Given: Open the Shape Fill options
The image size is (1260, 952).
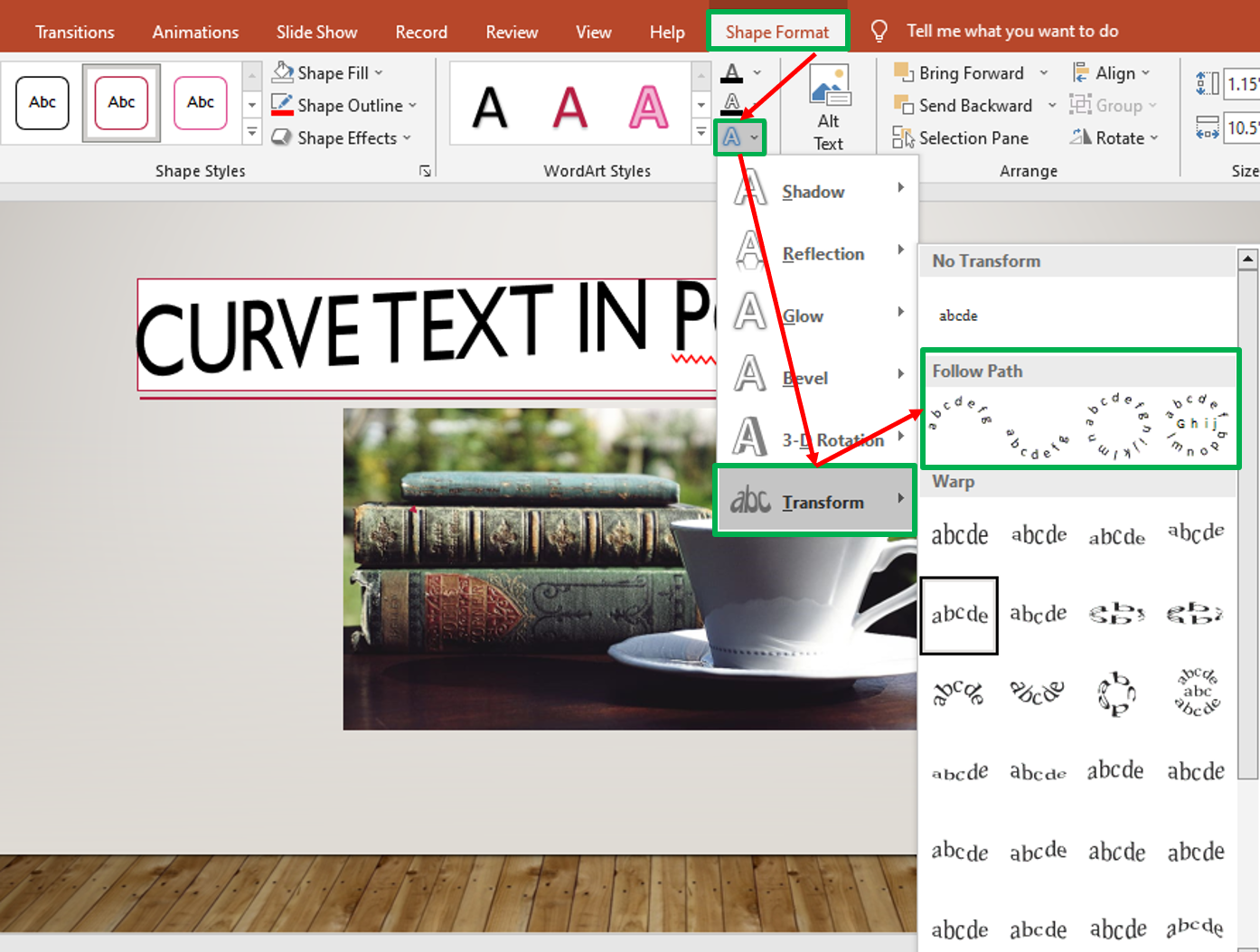Looking at the screenshot, I should coord(329,72).
